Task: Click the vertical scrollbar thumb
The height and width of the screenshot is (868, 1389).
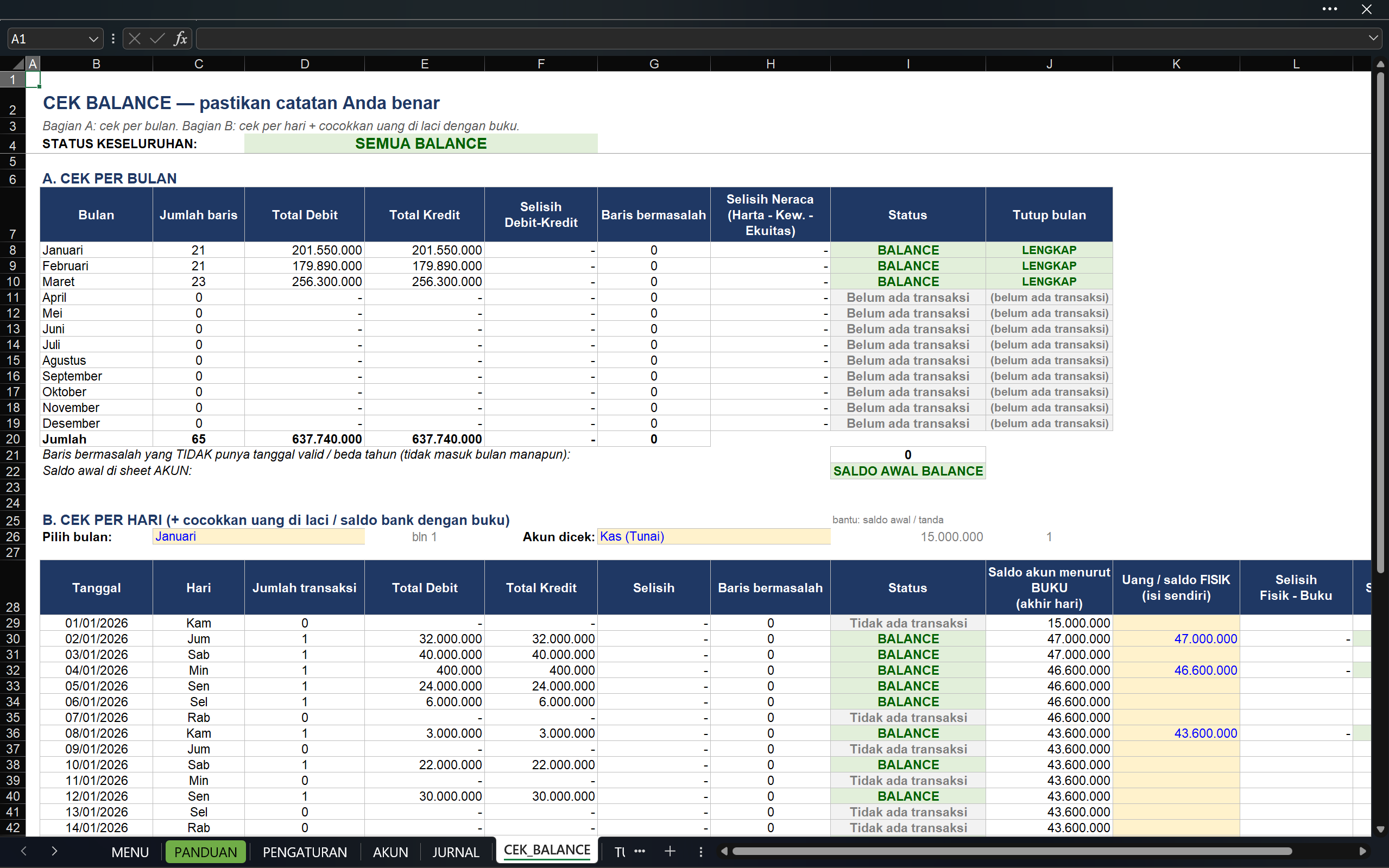Action: pyautogui.click(x=1380, y=321)
